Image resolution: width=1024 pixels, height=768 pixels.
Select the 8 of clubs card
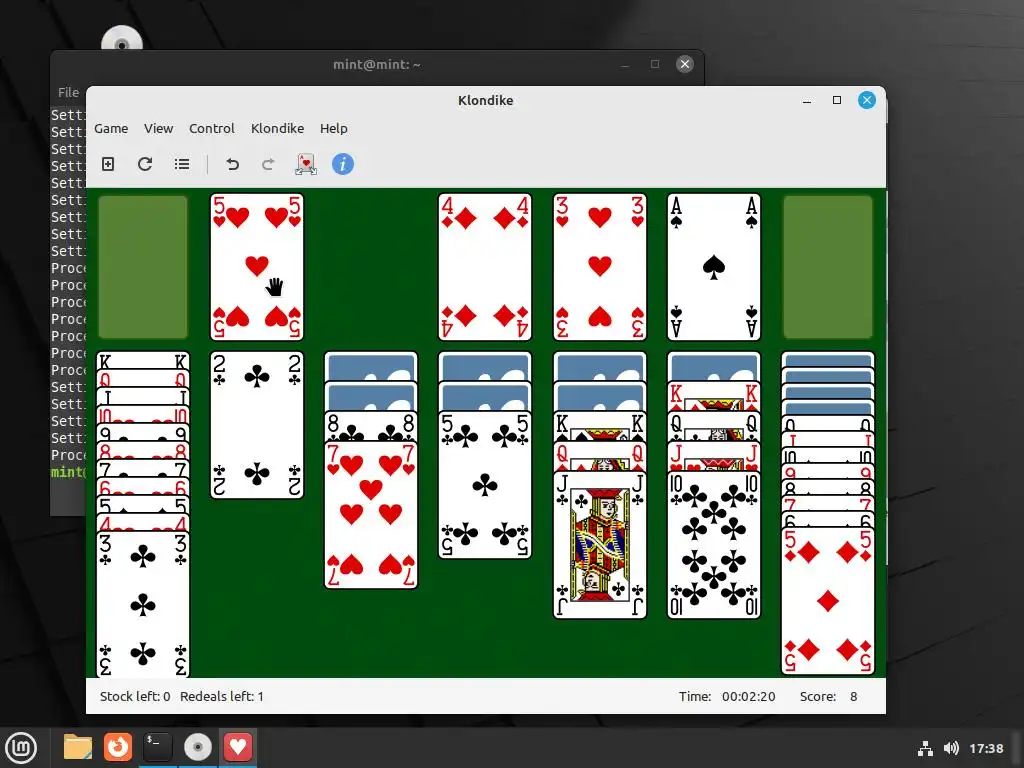tap(371, 426)
